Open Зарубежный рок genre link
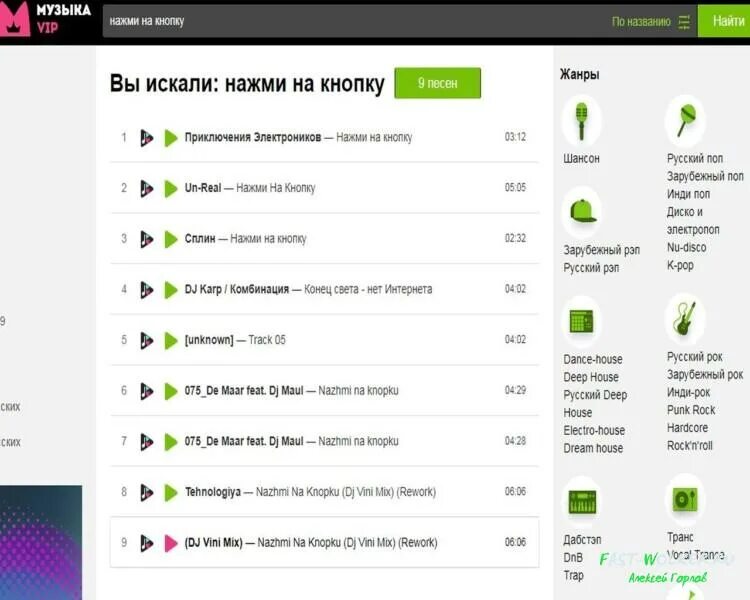Viewport: 750px width, 600px height. (x=705, y=375)
